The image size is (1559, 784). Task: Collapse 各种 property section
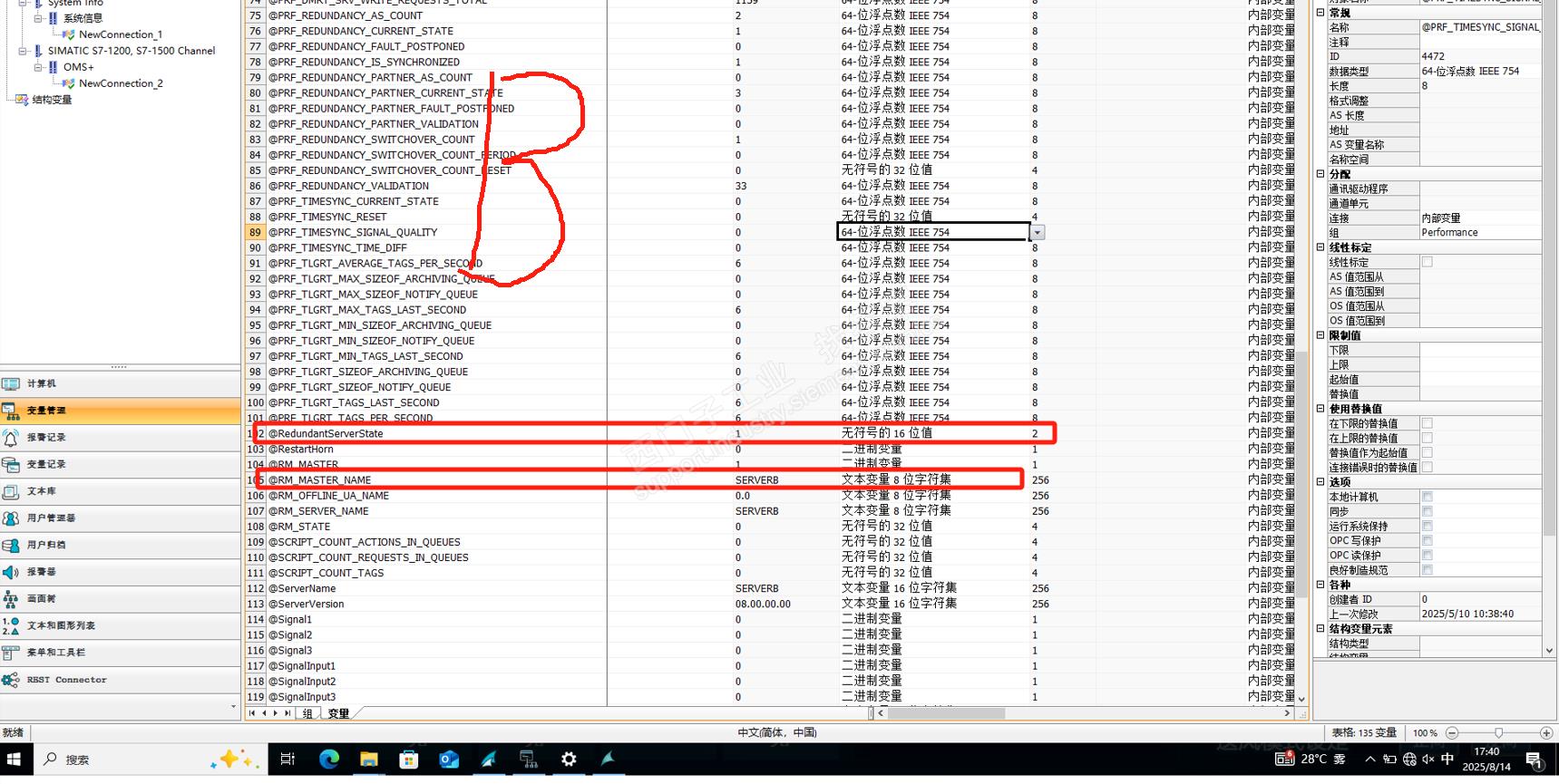coord(1320,585)
